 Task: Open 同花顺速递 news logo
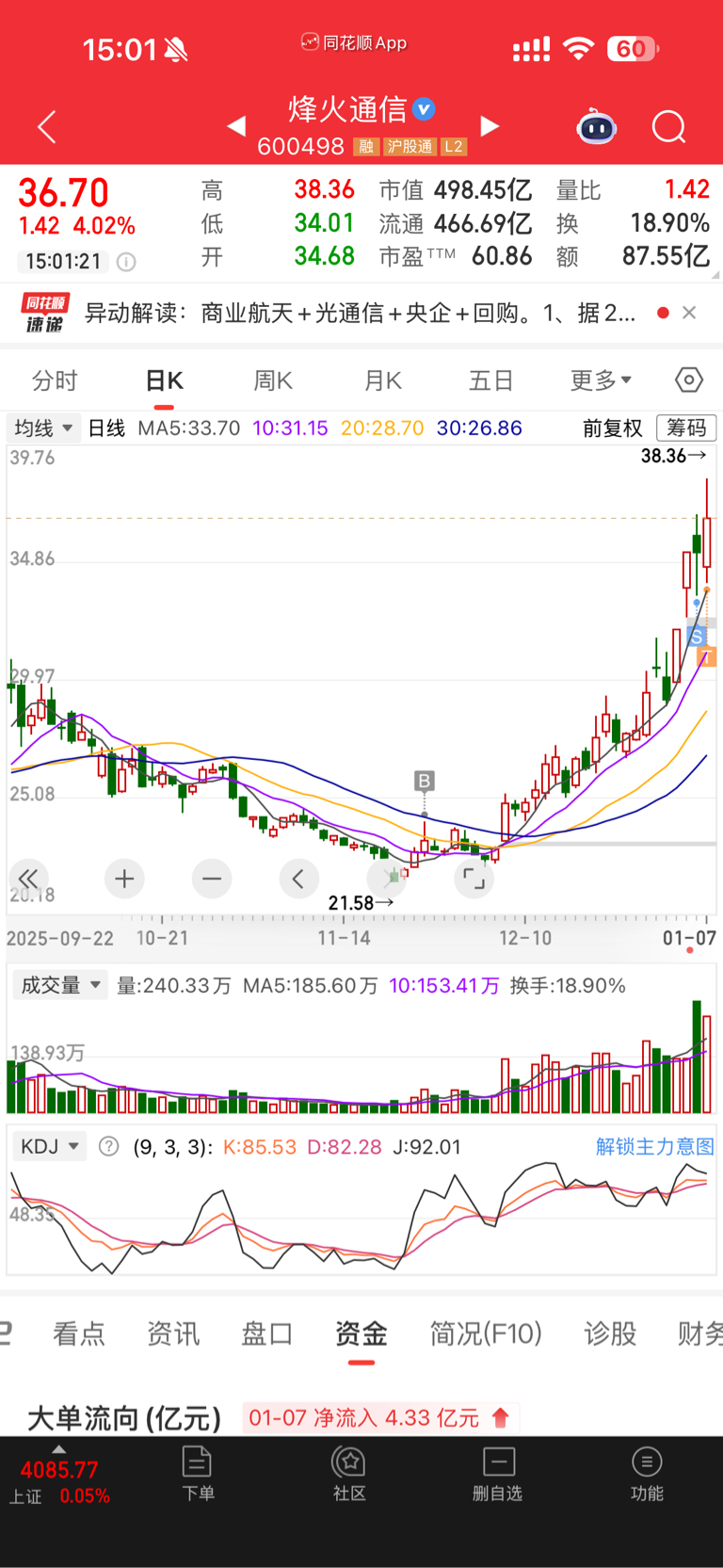click(x=45, y=314)
